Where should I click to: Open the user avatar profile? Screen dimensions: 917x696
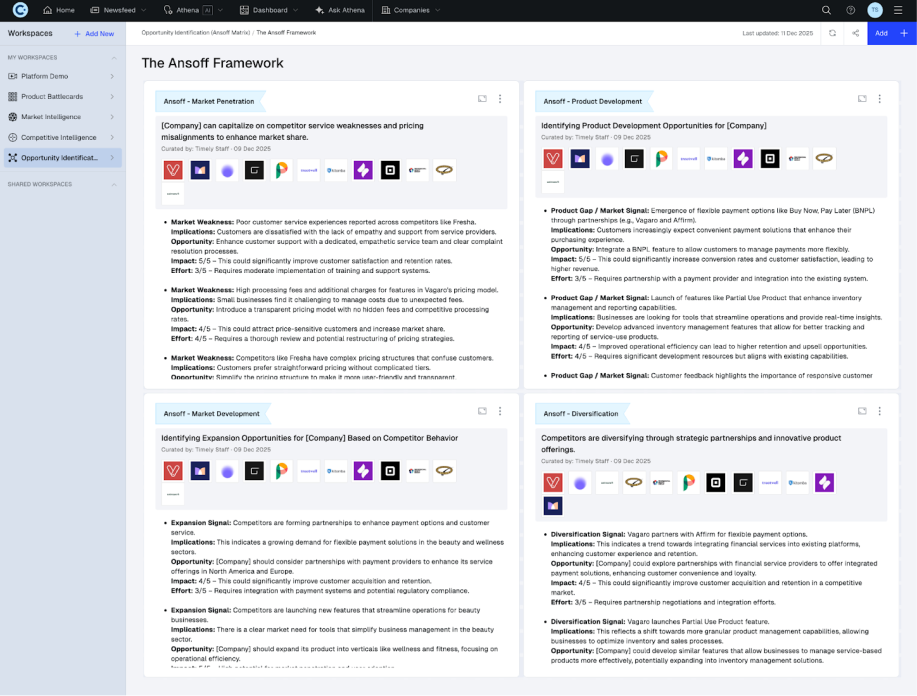pyautogui.click(x=875, y=10)
